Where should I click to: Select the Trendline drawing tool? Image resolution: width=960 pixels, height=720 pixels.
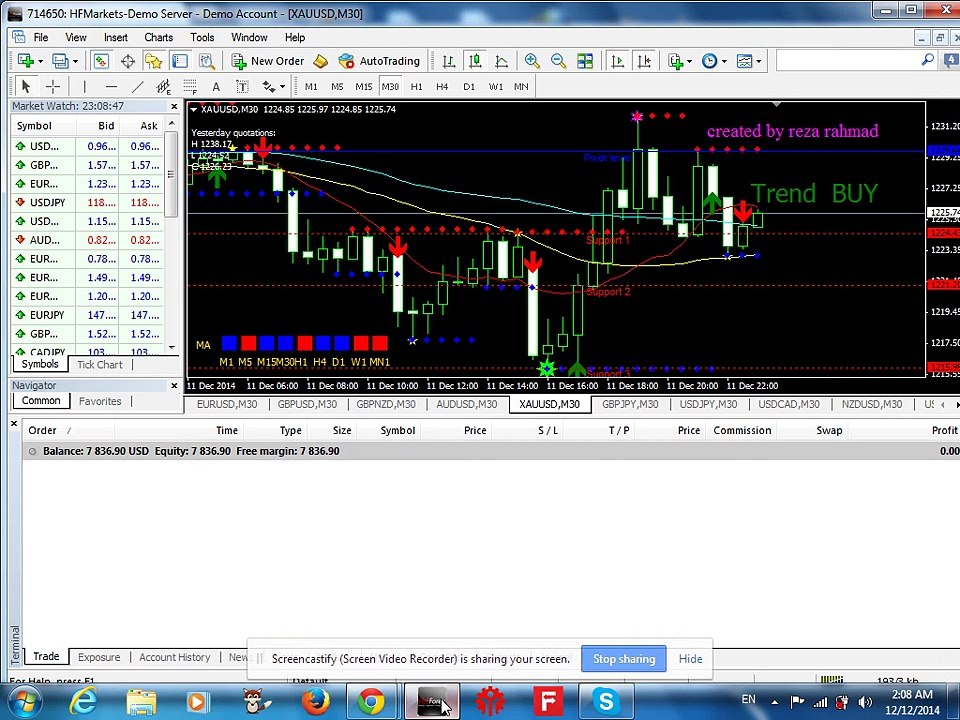click(138, 86)
